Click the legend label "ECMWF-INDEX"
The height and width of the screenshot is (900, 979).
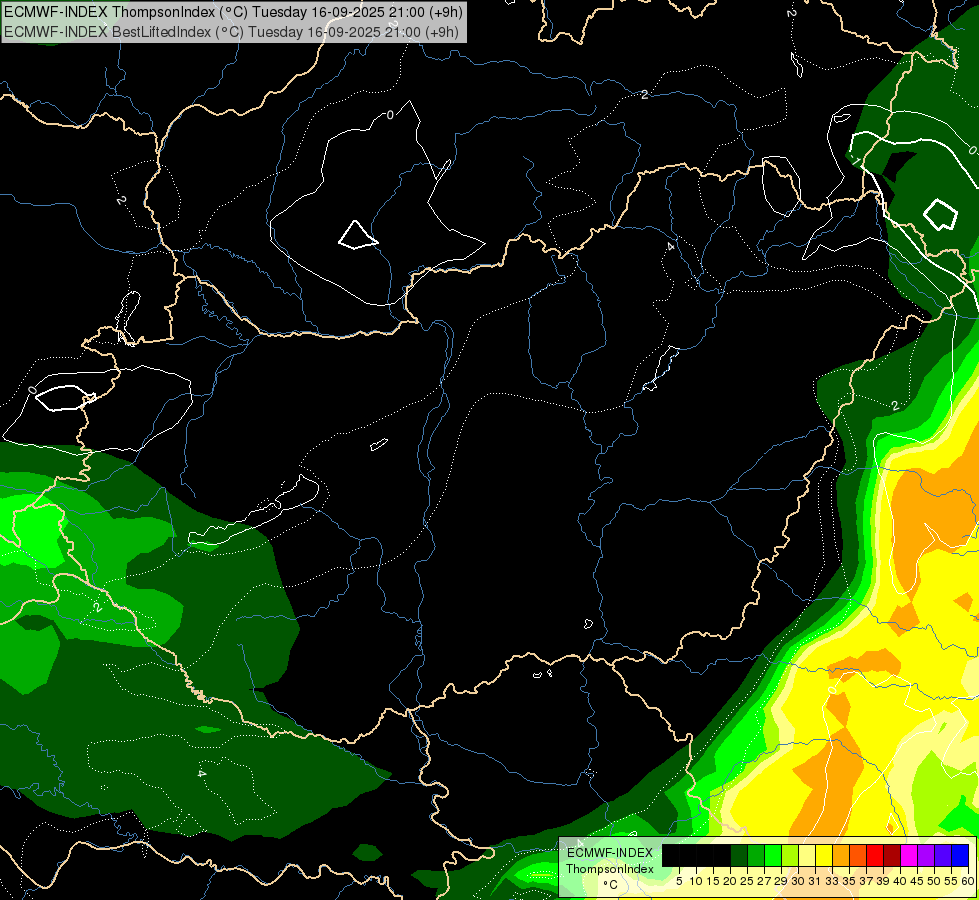(610, 853)
